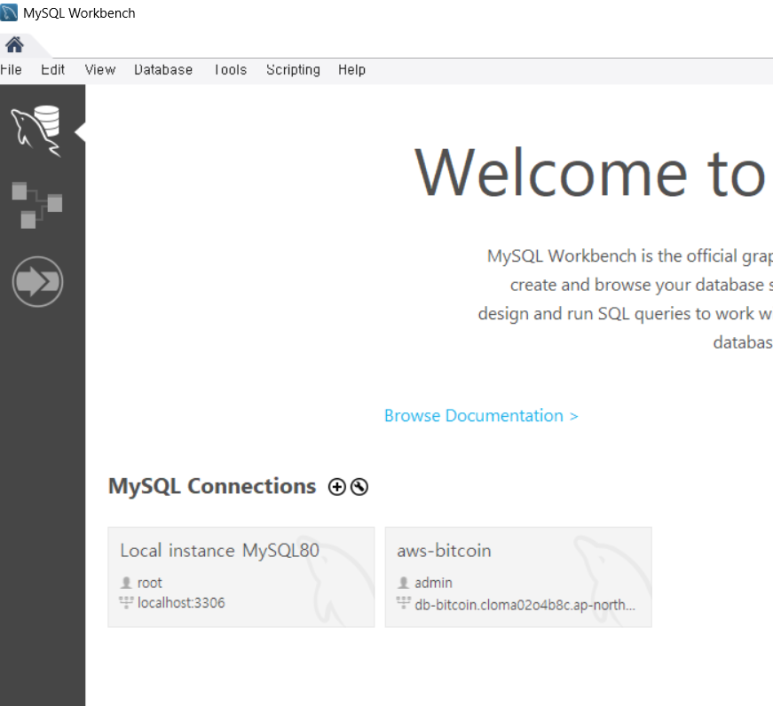Click user icon beside admin
773x706 pixels.
[403, 583]
